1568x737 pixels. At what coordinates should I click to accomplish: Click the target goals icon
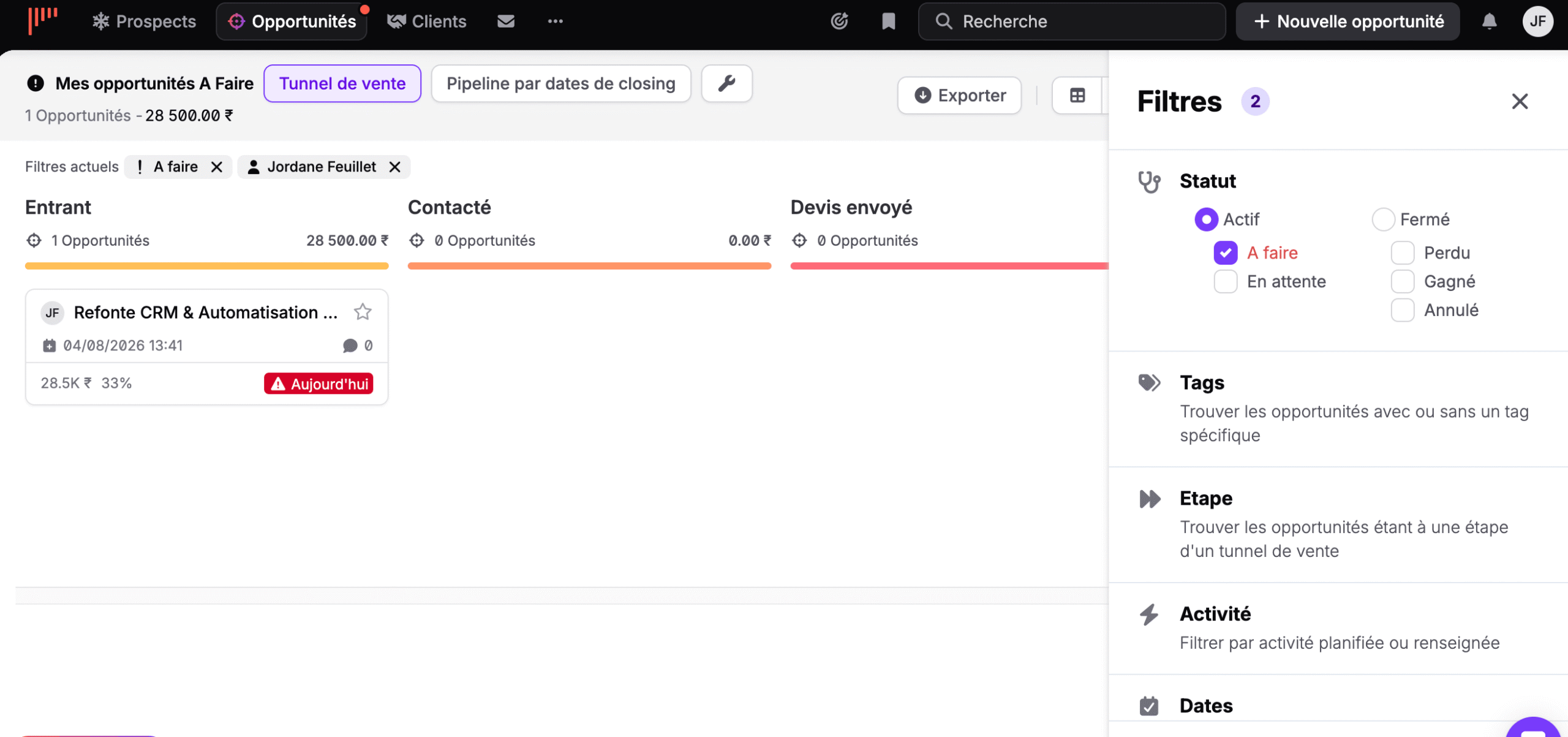839,21
